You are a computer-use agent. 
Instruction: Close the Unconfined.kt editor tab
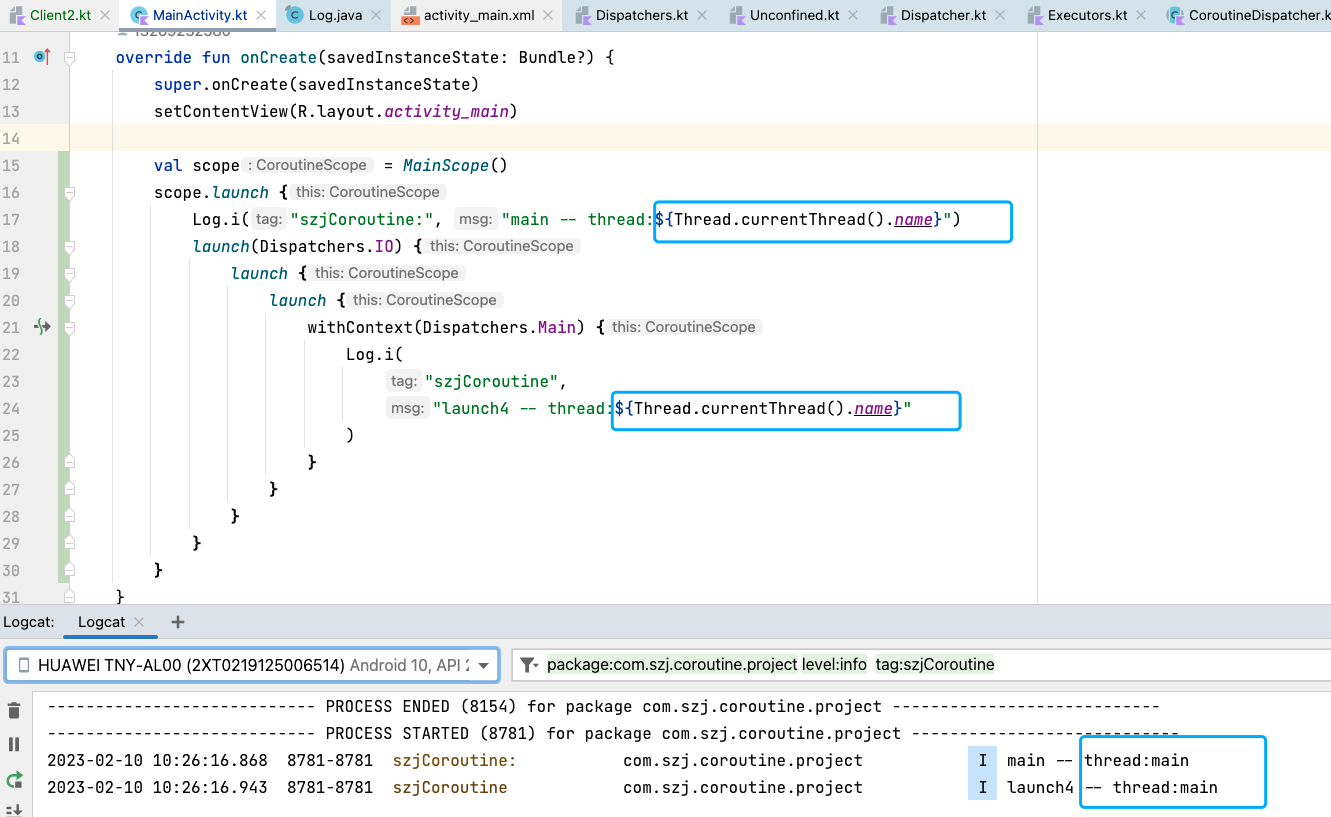853,15
